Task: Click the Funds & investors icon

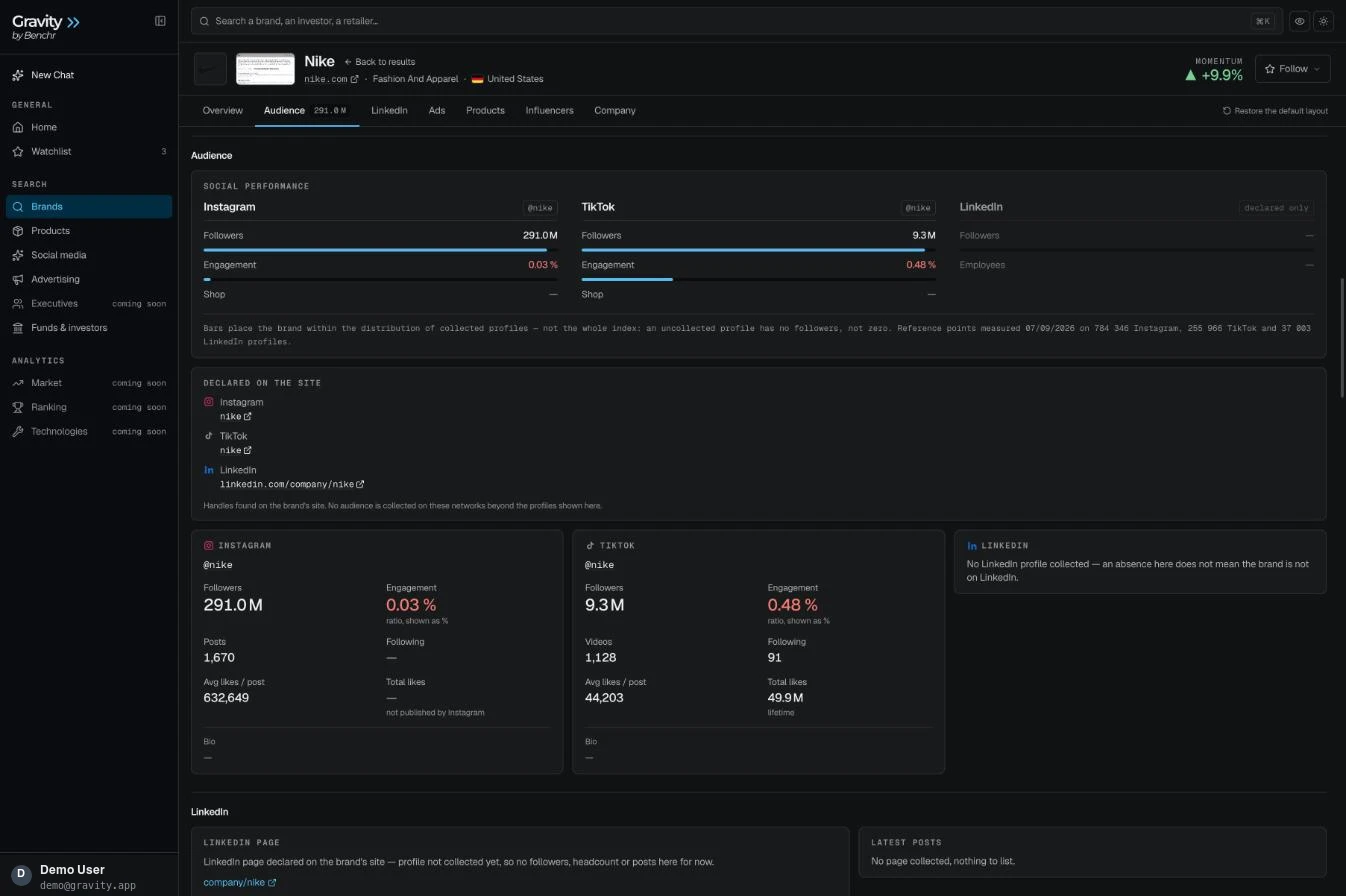Action: (18, 328)
